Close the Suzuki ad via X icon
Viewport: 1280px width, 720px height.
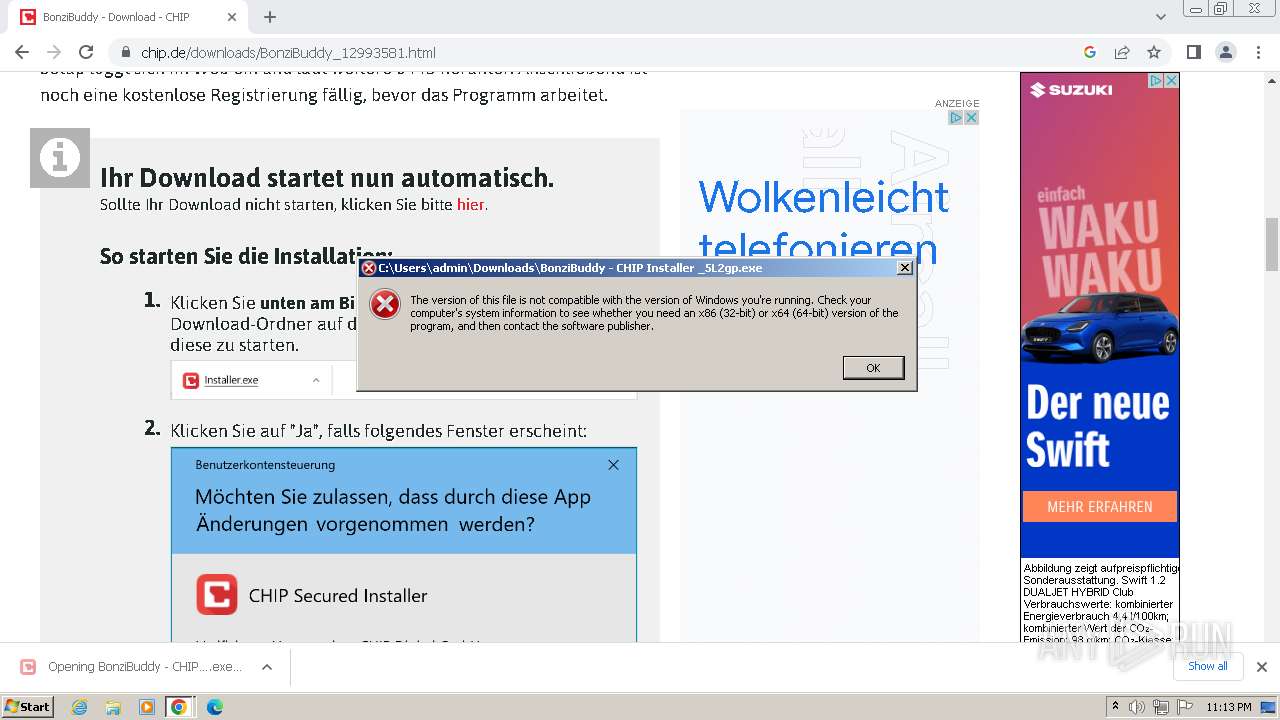pyautogui.click(x=1172, y=80)
